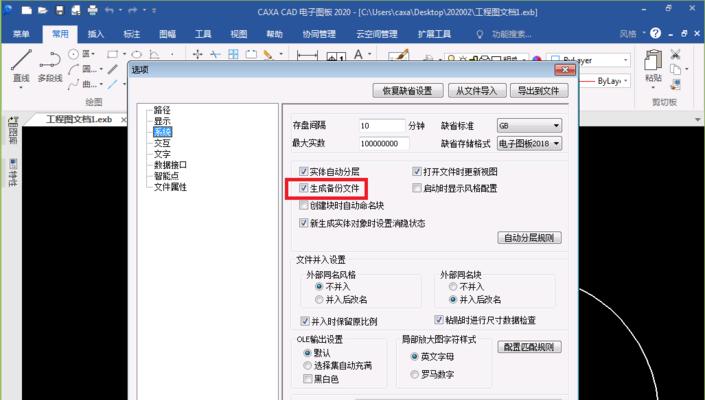Click the color wheel icon in ribbon
This screenshot has height=400, width=705.
point(537,59)
